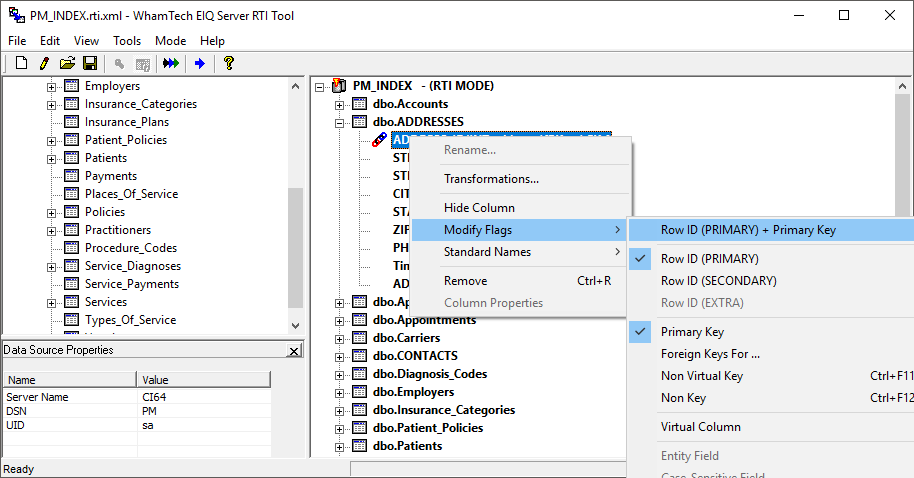
Task: Collapse the PM_INDEX root node
Action: pyautogui.click(x=319, y=87)
